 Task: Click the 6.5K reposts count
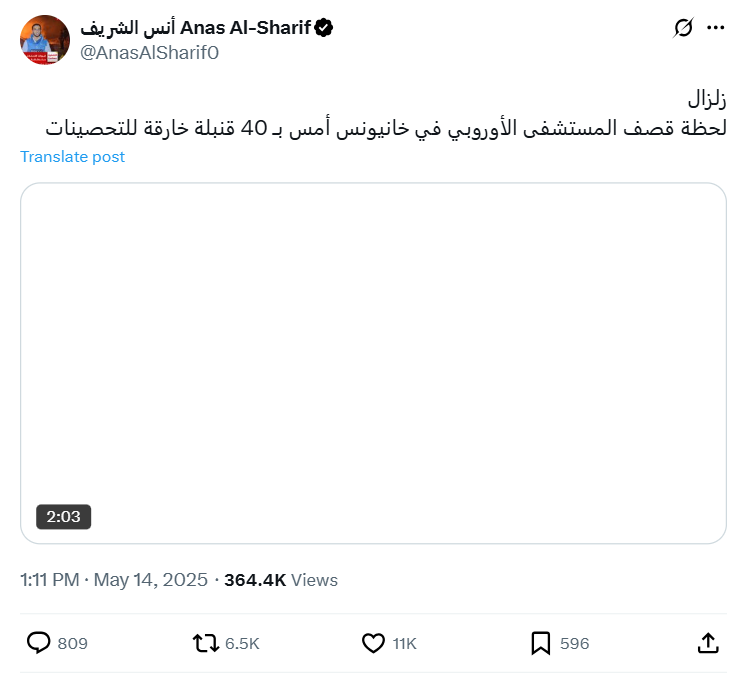[242, 644]
